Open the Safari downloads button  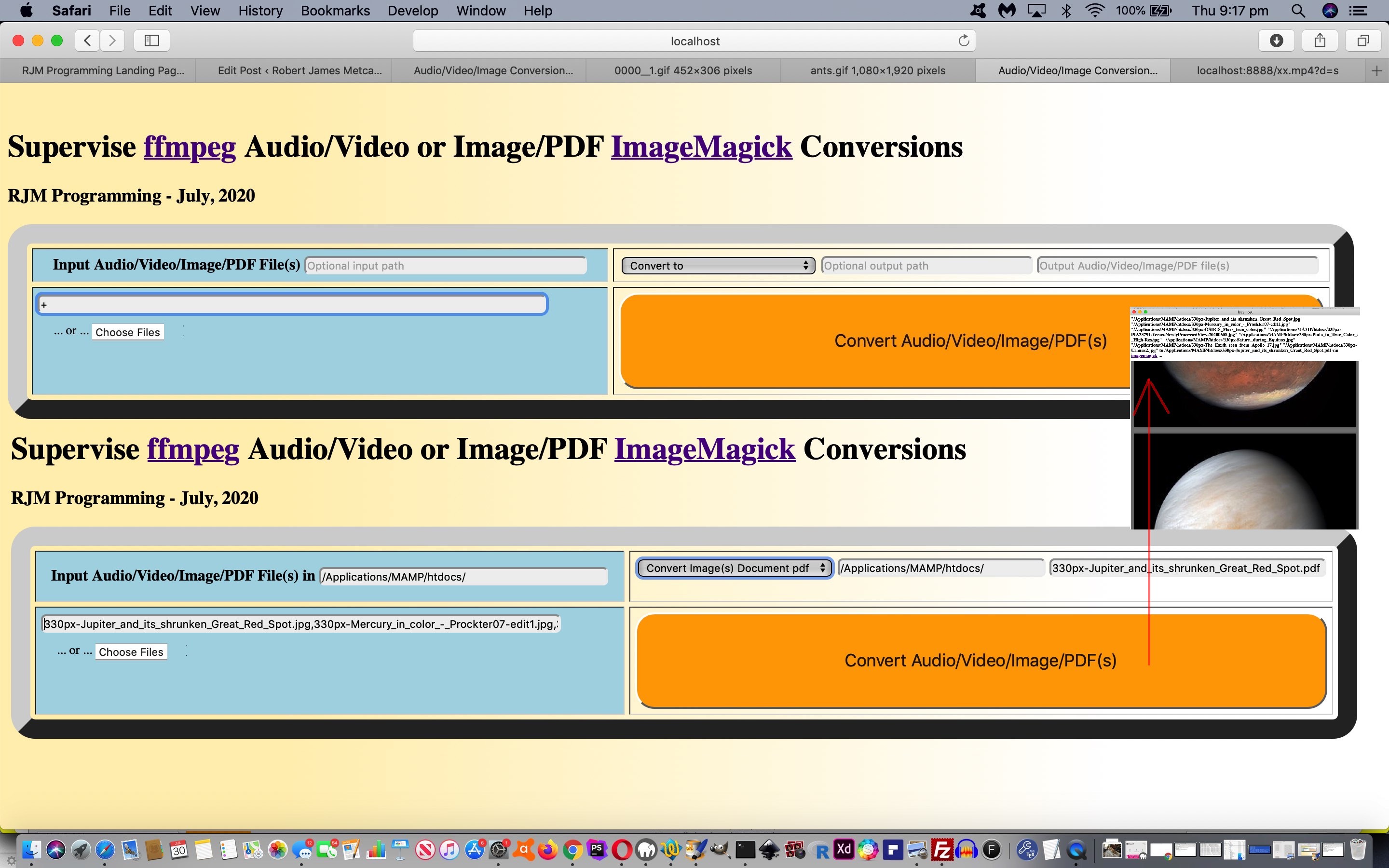coord(1277,40)
